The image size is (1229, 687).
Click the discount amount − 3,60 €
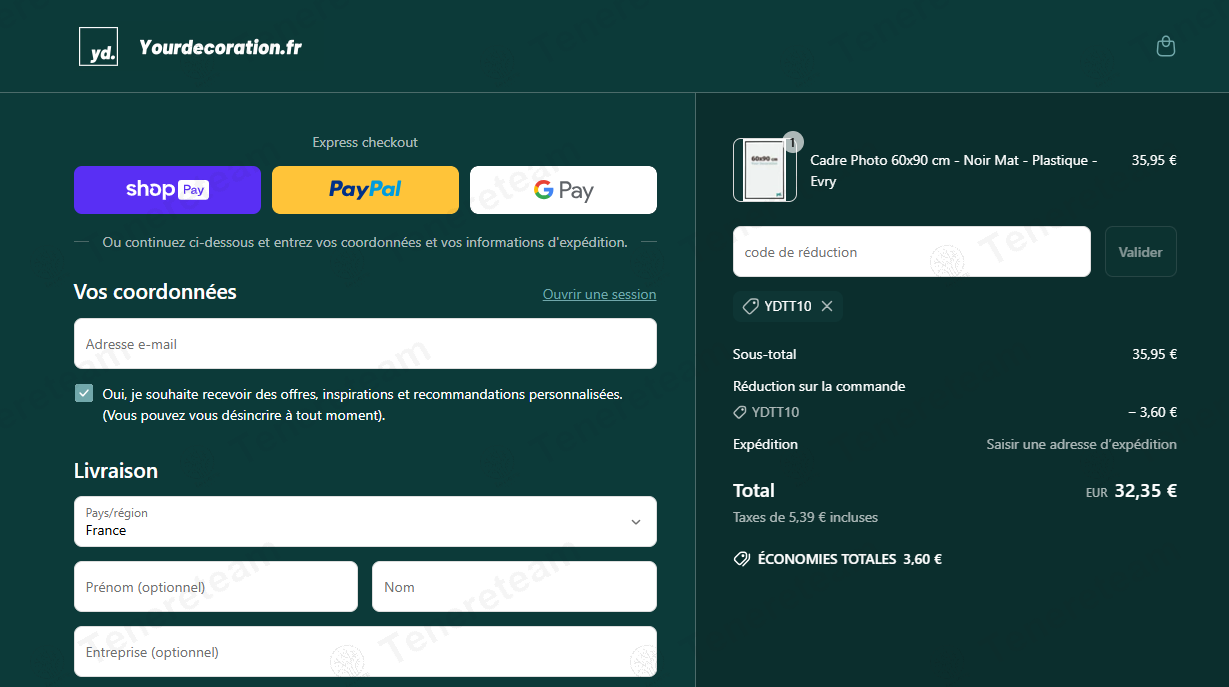click(x=1152, y=412)
